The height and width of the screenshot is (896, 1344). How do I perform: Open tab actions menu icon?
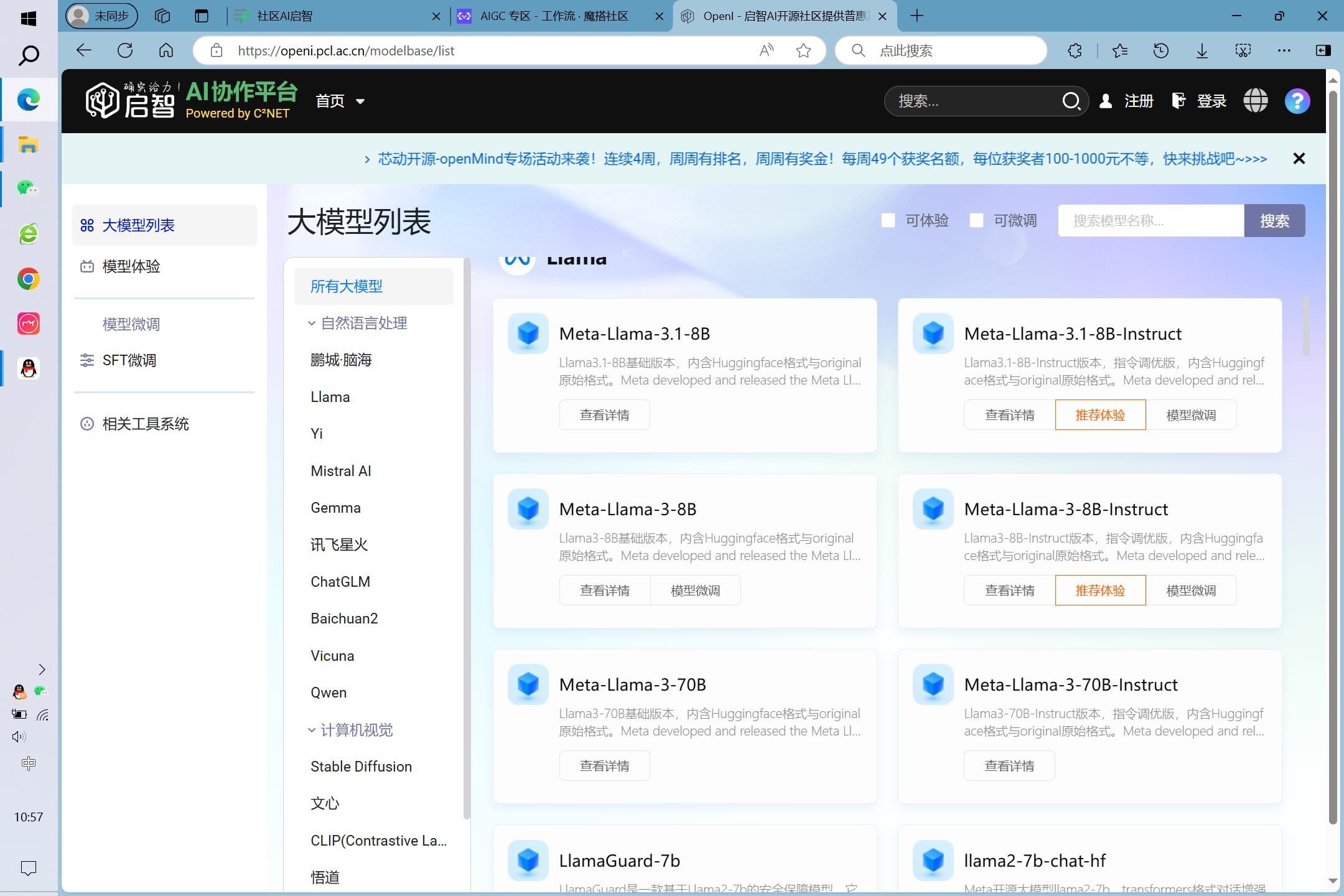tap(202, 16)
